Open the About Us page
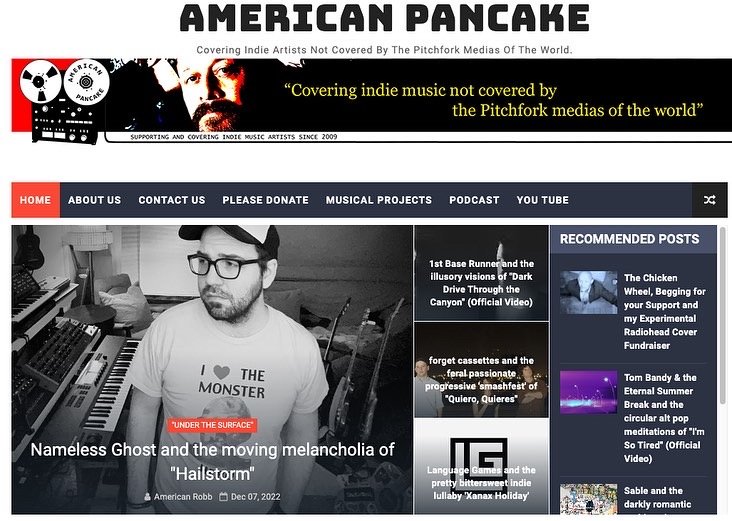This screenshot has width=732, height=521. [94, 200]
